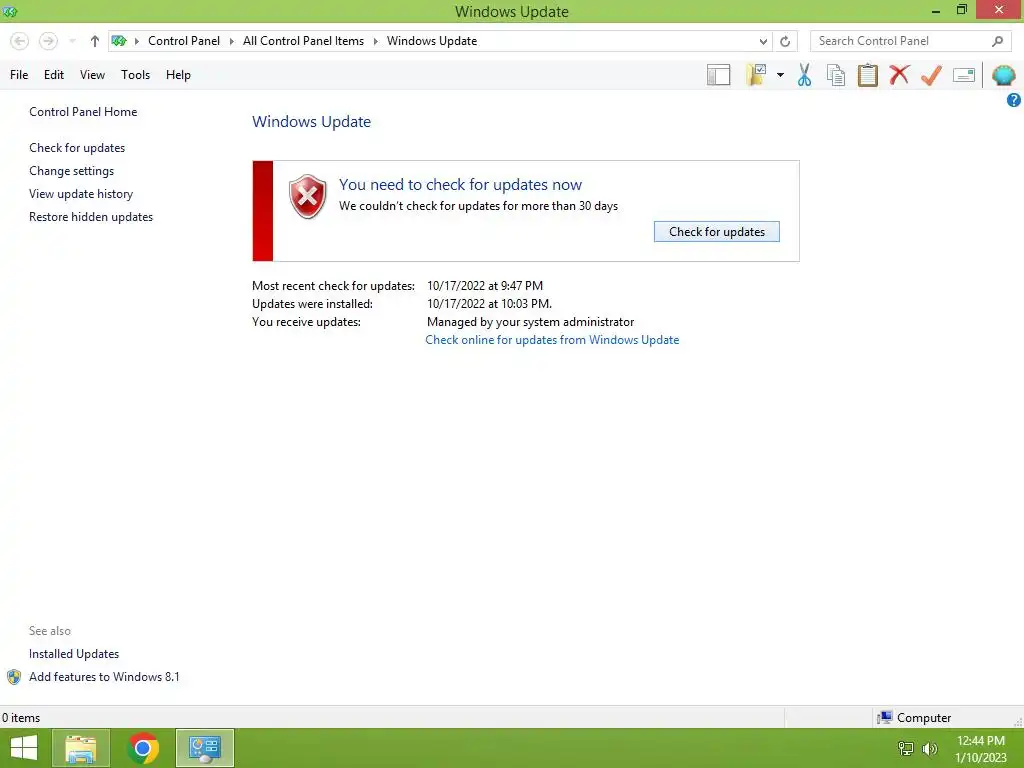Click the Control Panel taskbar icon
The image size is (1024, 768).
205,748
